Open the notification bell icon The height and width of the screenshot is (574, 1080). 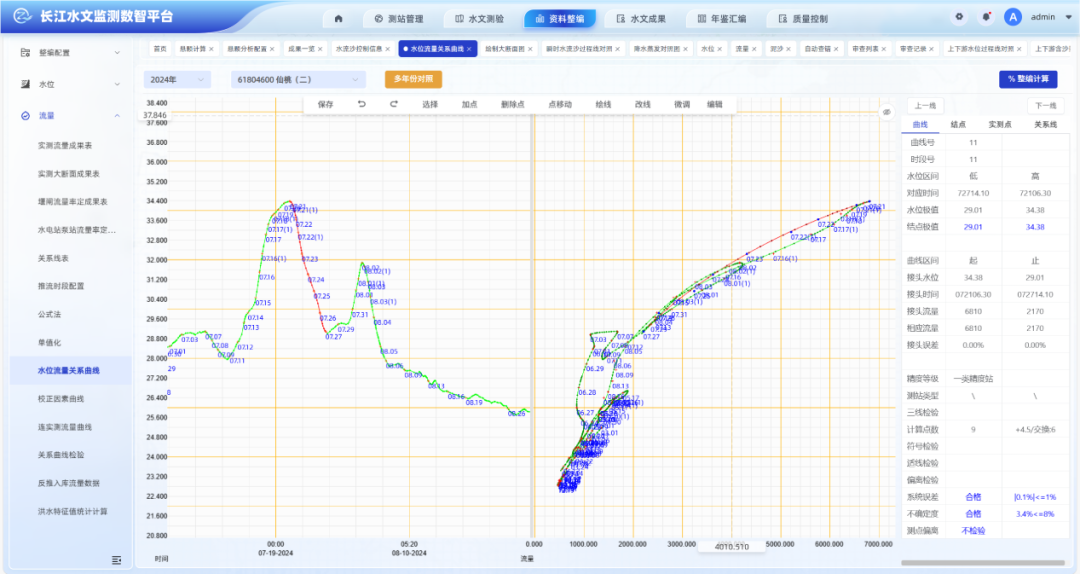click(x=986, y=17)
